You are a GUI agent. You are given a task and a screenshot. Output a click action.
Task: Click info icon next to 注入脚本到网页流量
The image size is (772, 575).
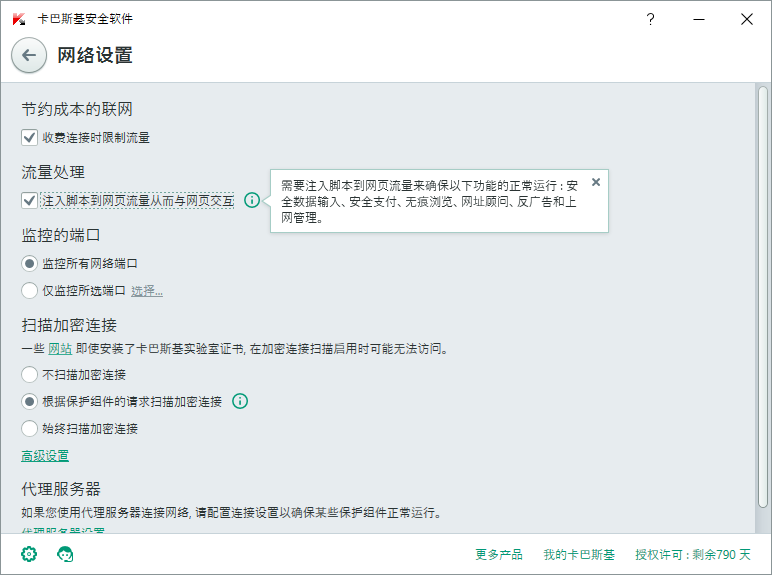(x=252, y=200)
